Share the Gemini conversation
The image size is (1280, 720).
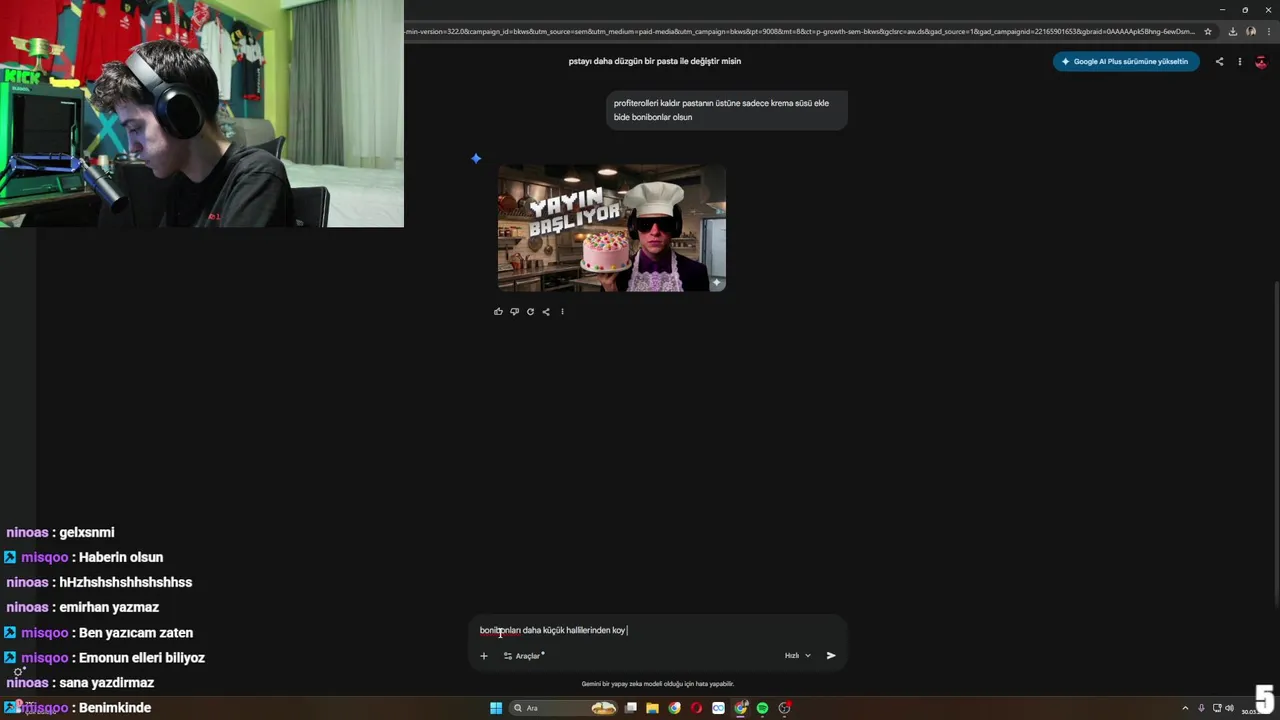[1219, 61]
